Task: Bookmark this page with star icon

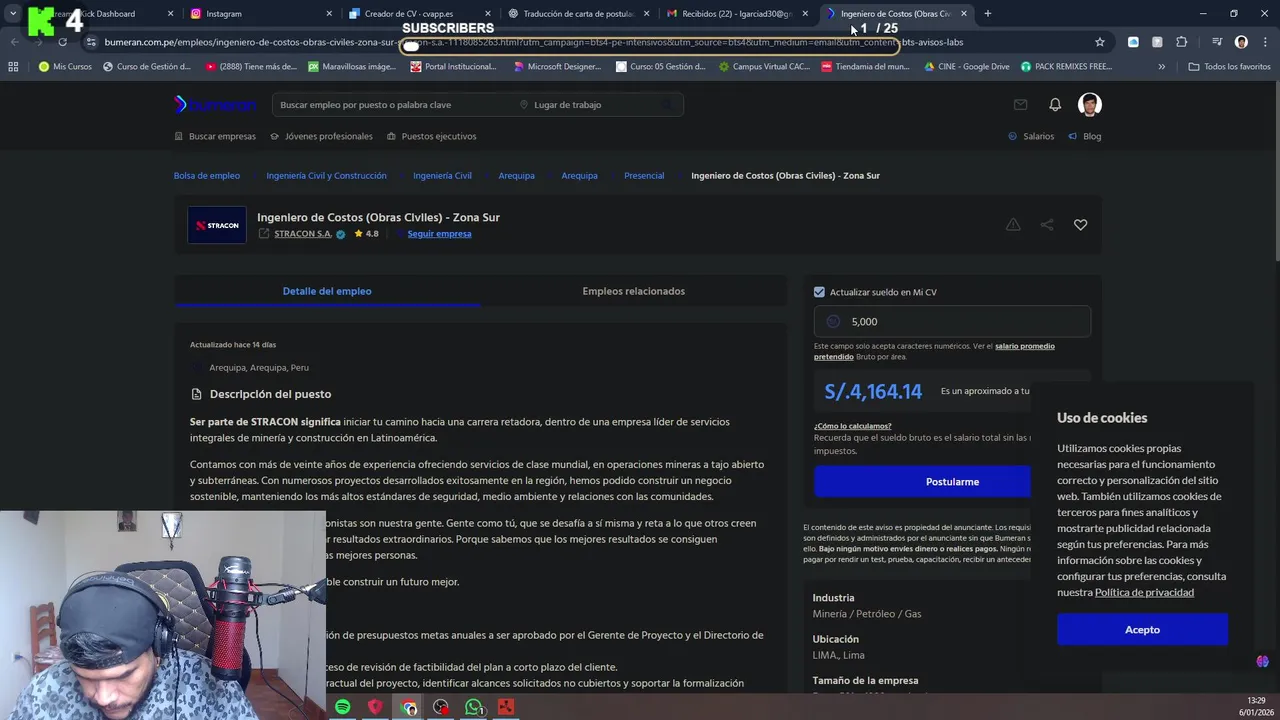Action: pyautogui.click(x=1100, y=42)
